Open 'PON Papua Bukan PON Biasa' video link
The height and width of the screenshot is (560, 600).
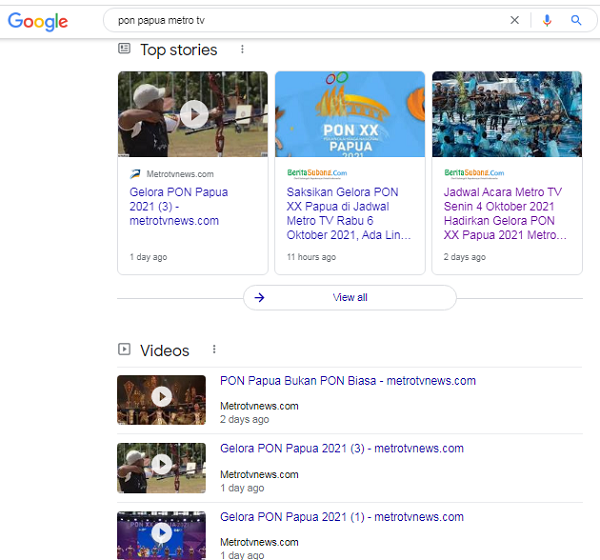click(347, 381)
